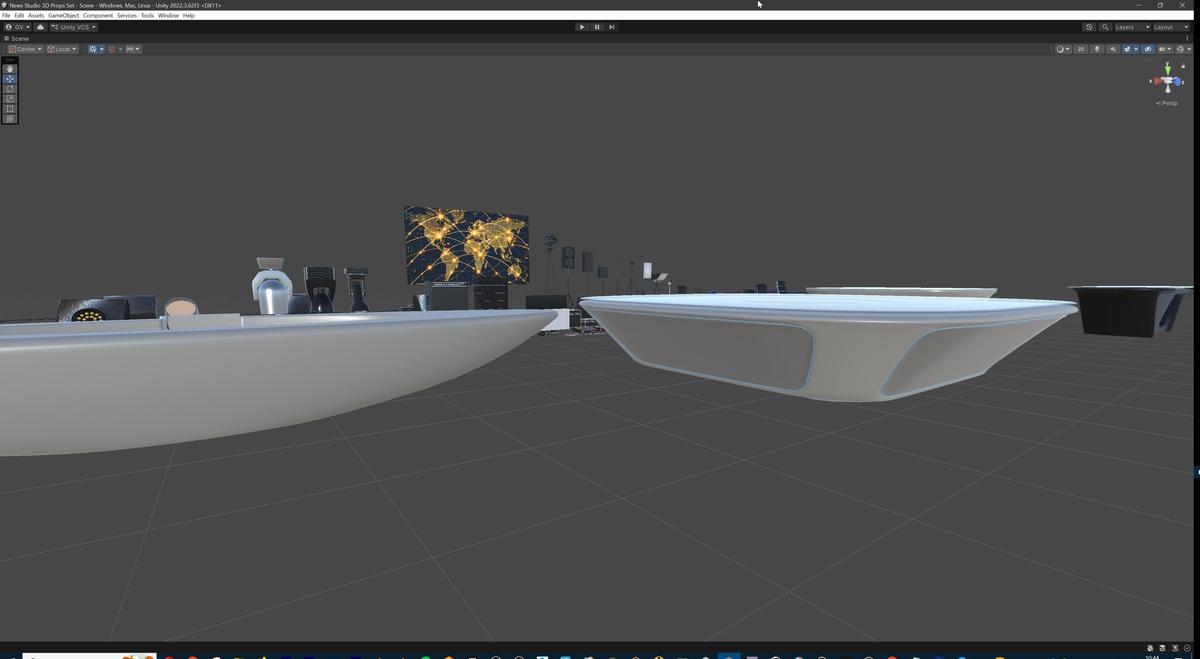Open the grid settings dropdown arrow

coord(102,49)
